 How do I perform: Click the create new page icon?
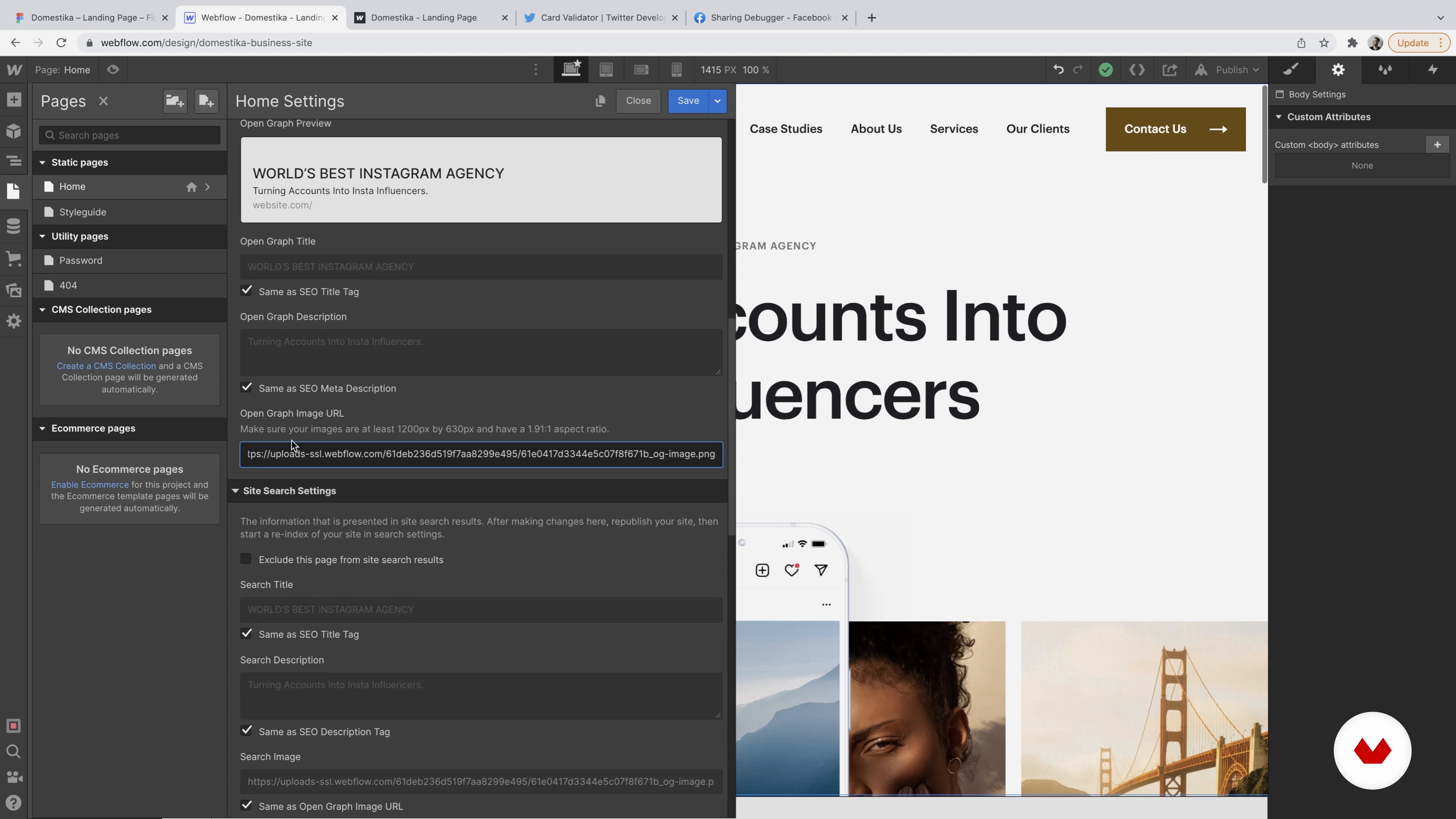(206, 101)
